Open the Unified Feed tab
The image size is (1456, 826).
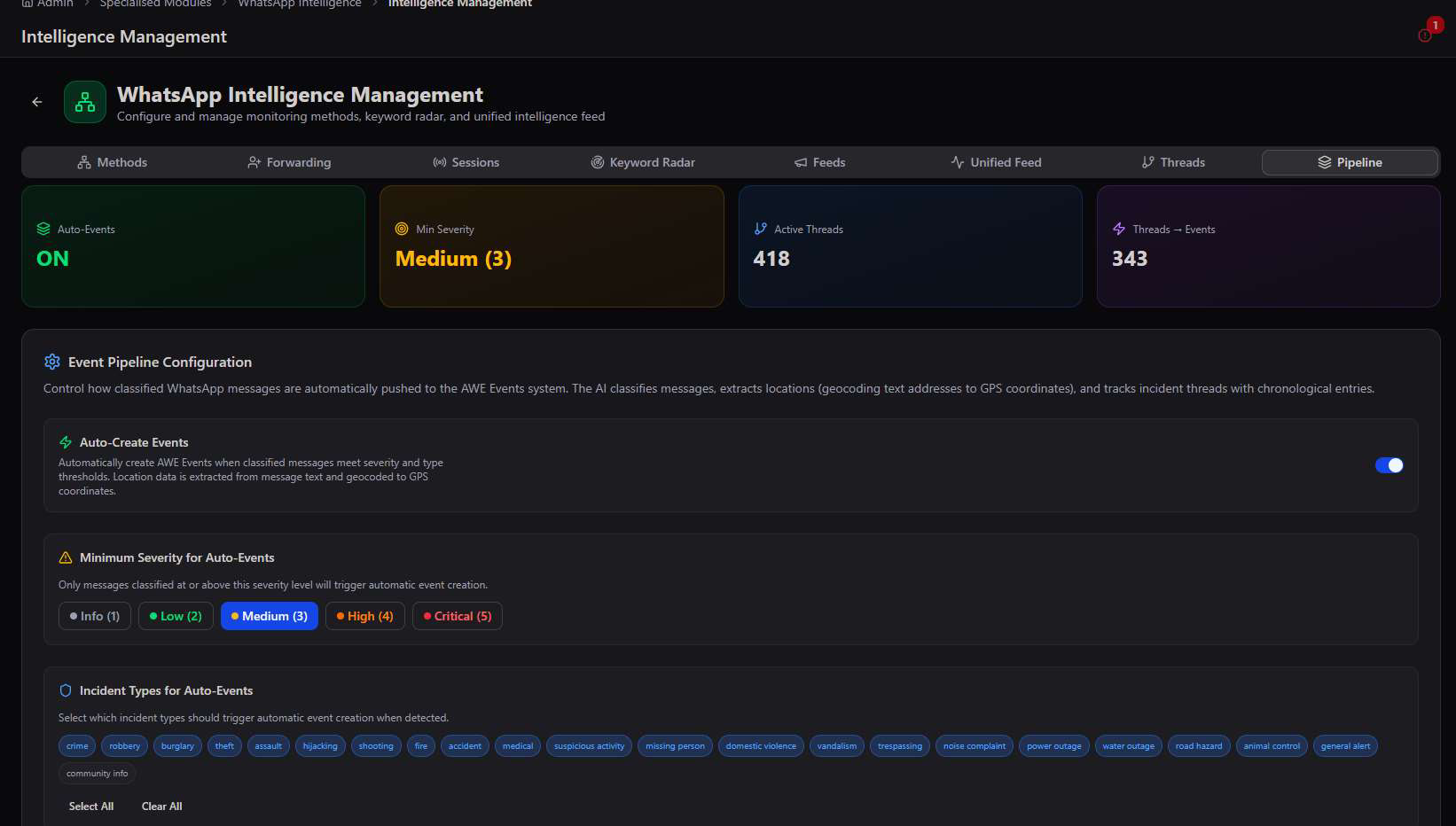point(996,162)
